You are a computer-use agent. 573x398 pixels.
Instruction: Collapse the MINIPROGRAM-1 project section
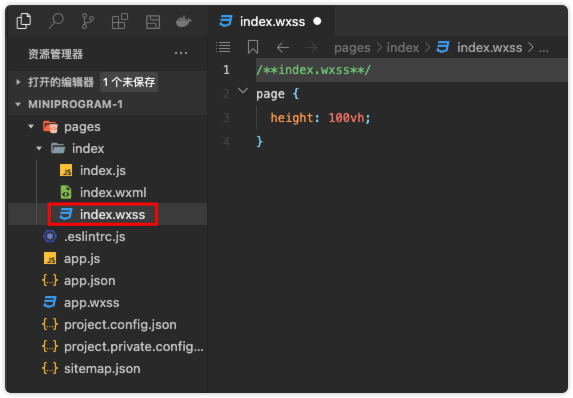tap(18, 104)
